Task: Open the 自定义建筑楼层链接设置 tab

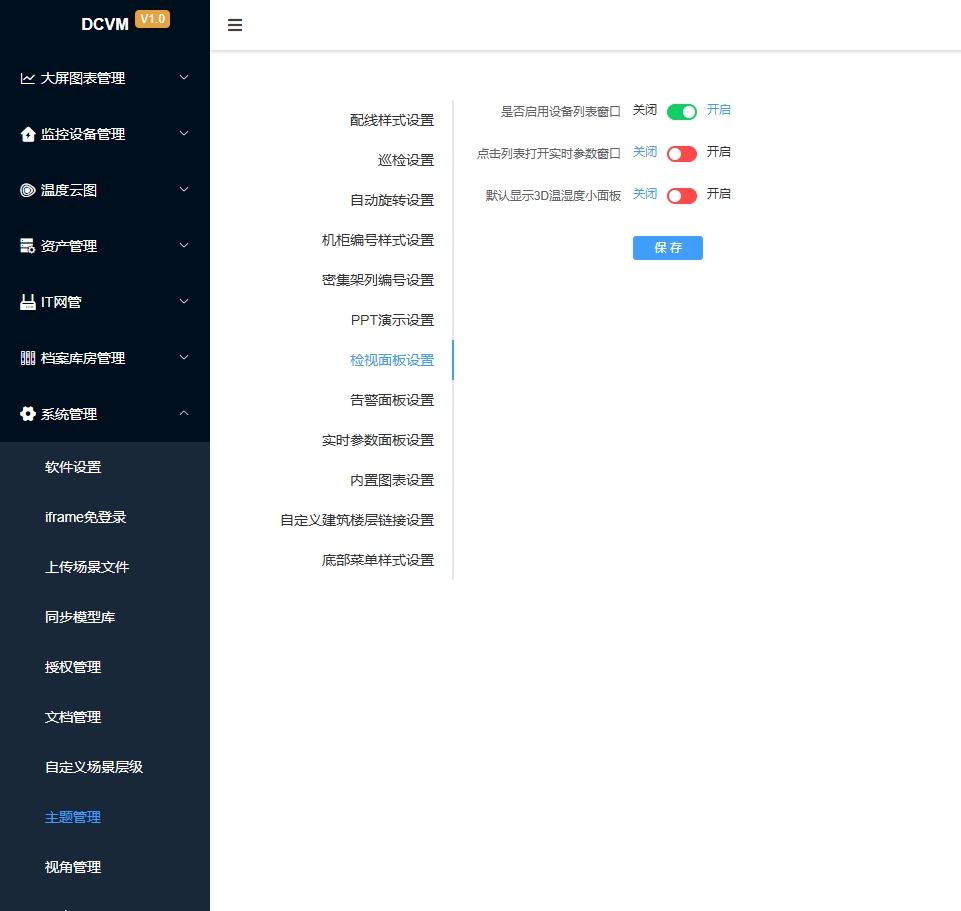Action: (x=357, y=520)
